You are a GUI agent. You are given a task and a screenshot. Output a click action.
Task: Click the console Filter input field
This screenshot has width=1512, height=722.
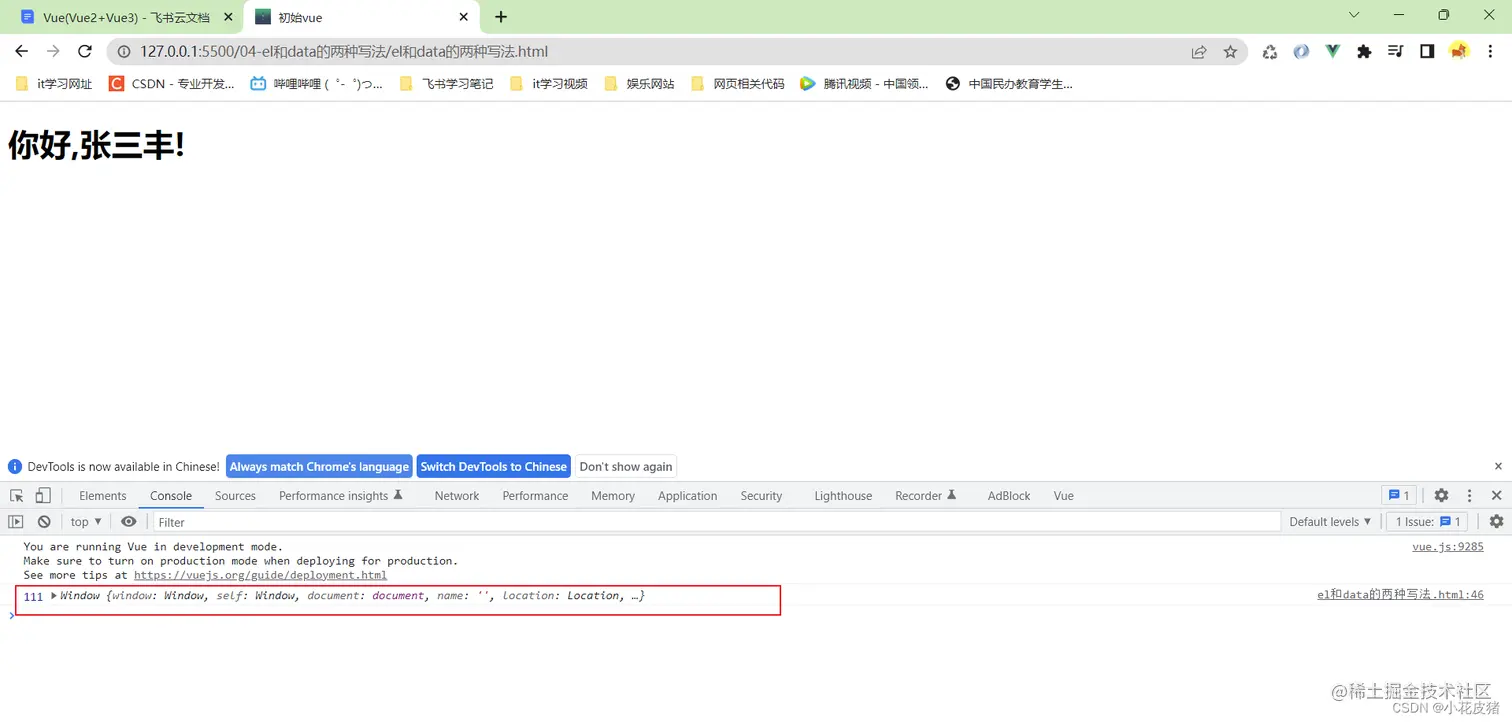click(715, 522)
